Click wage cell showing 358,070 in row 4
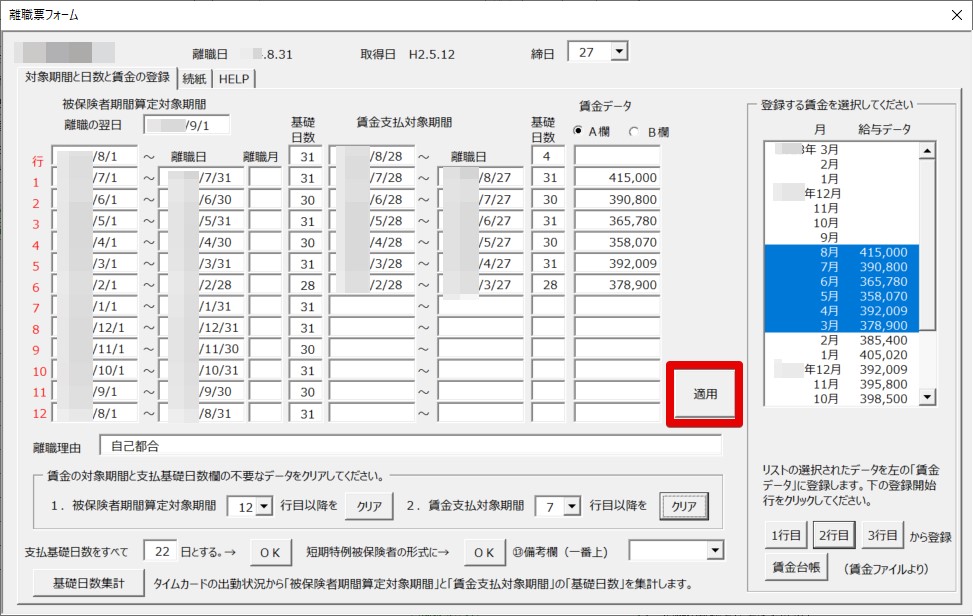 pos(617,242)
